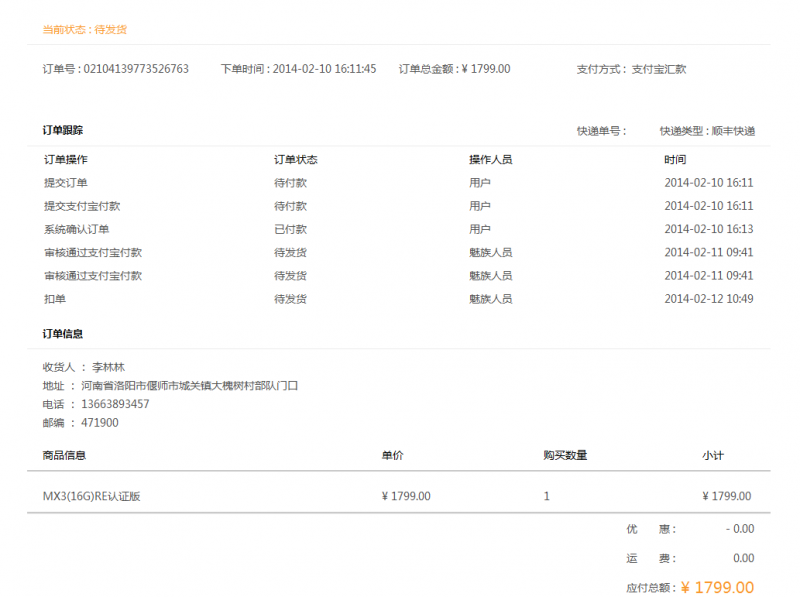Viewport: 800px width, 597px height.
Task: Click the 订单信息 section heading
Action: tap(63, 334)
